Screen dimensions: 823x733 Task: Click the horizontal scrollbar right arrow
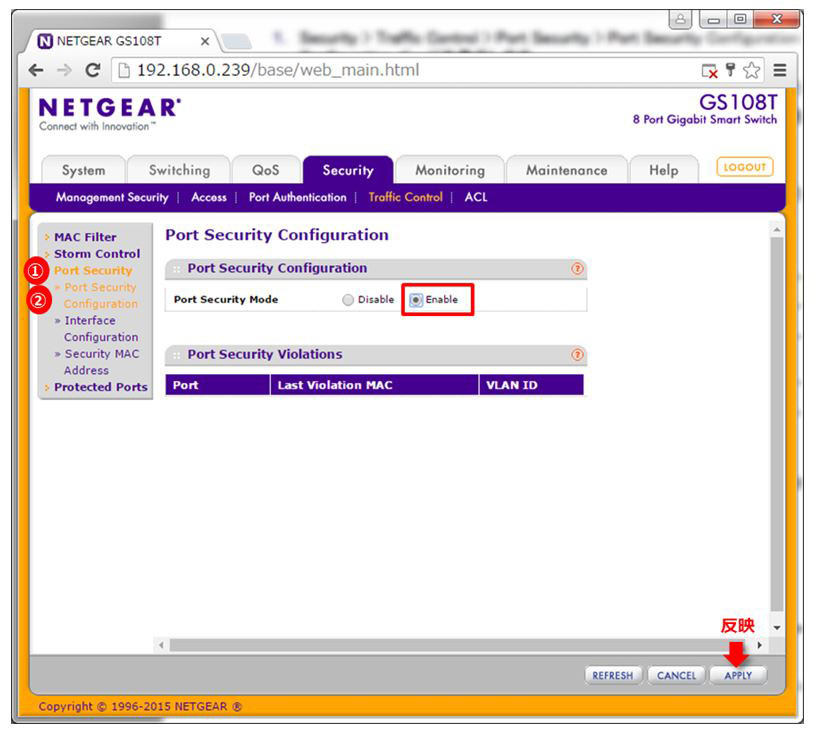click(x=759, y=645)
